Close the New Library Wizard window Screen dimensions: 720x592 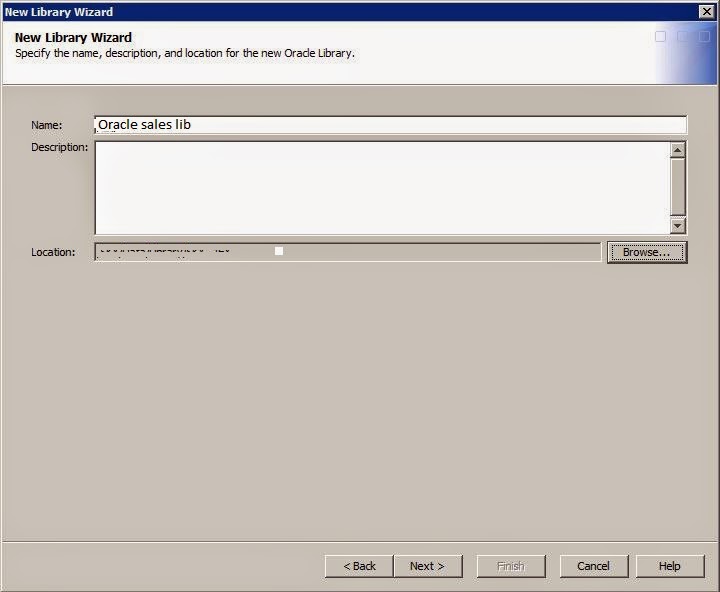coord(707,11)
